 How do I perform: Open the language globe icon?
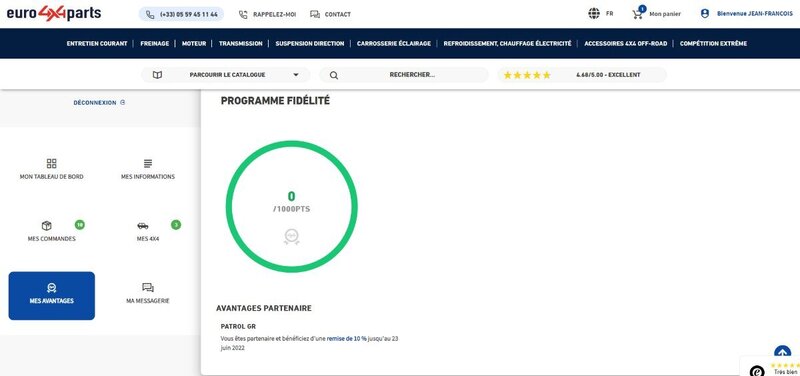[594, 14]
